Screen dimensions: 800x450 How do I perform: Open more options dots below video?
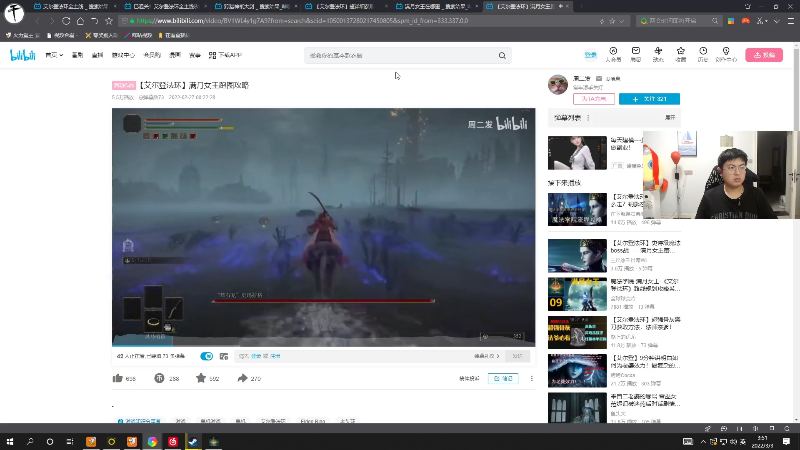[532, 379]
